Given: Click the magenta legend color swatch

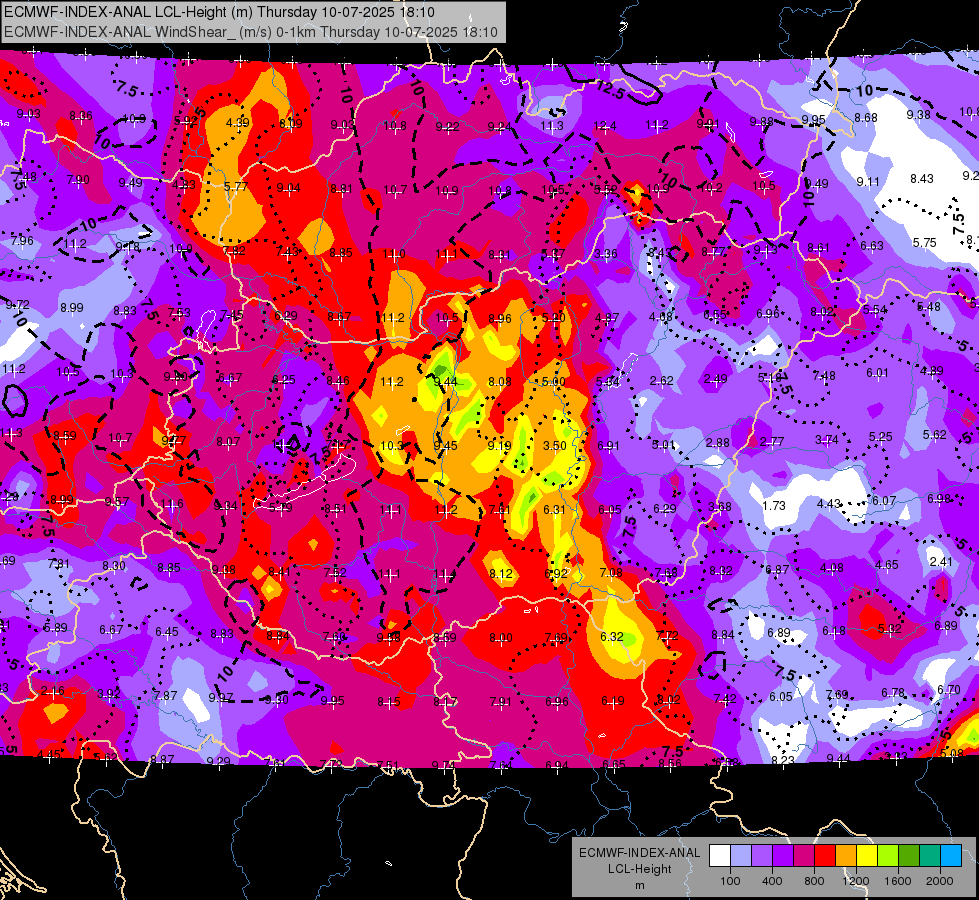Looking at the screenshot, I should click(x=804, y=856).
